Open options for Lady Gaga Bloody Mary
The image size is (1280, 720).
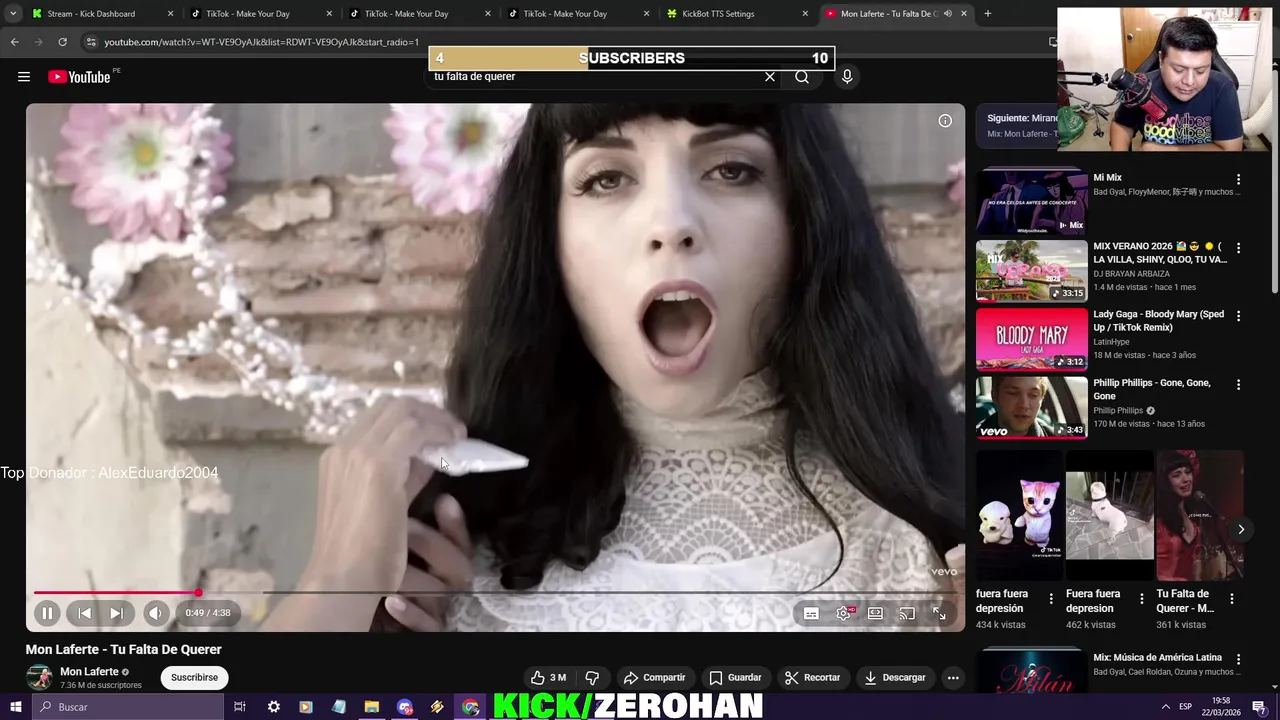pyautogui.click(x=1238, y=316)
